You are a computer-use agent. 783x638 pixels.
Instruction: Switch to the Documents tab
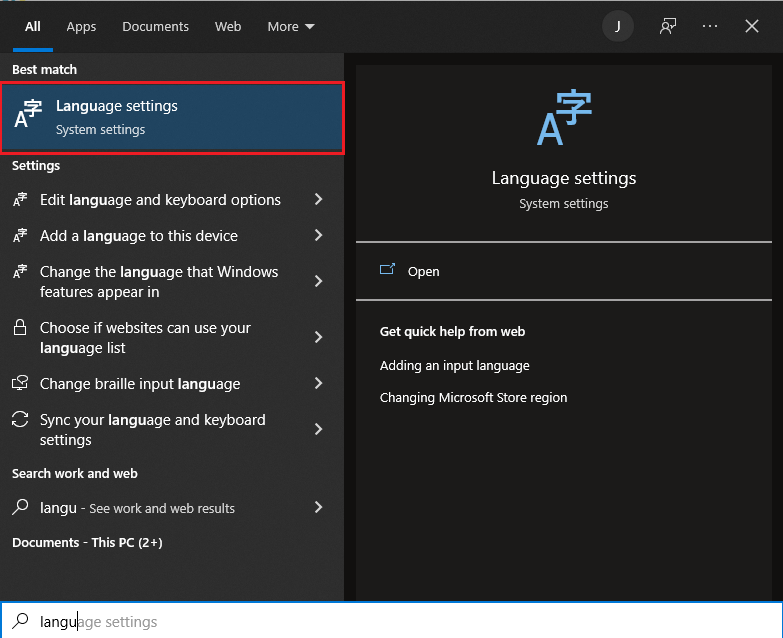[155, 26]
